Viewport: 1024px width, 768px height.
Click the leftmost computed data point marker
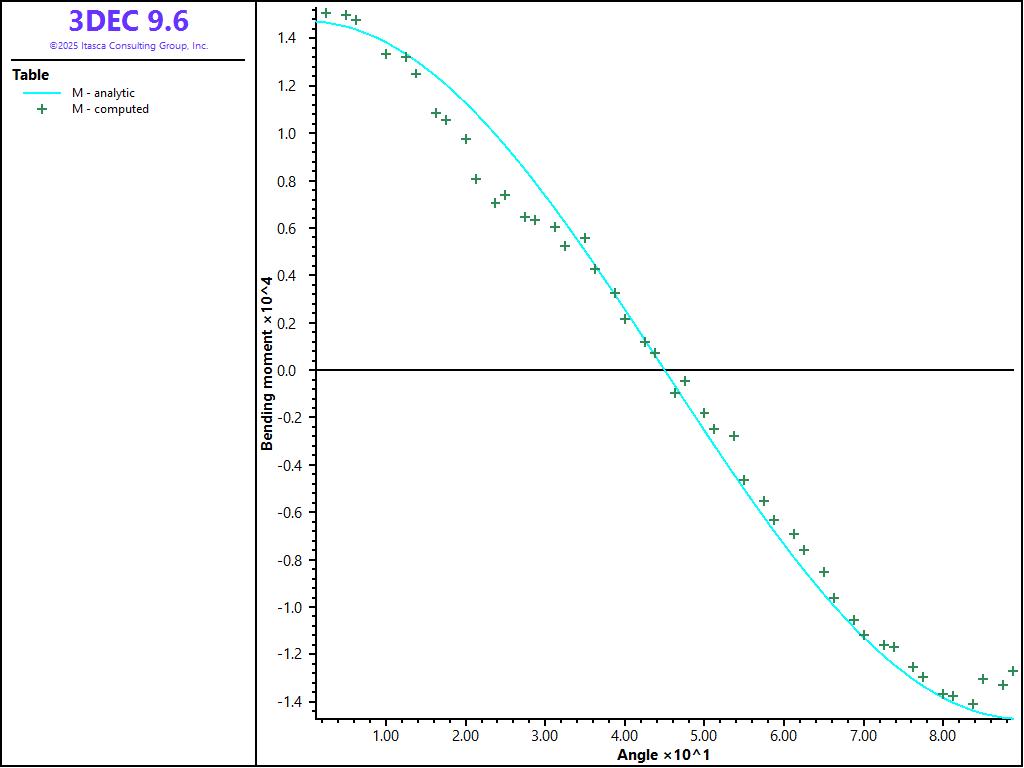click(x=326, y=13)
